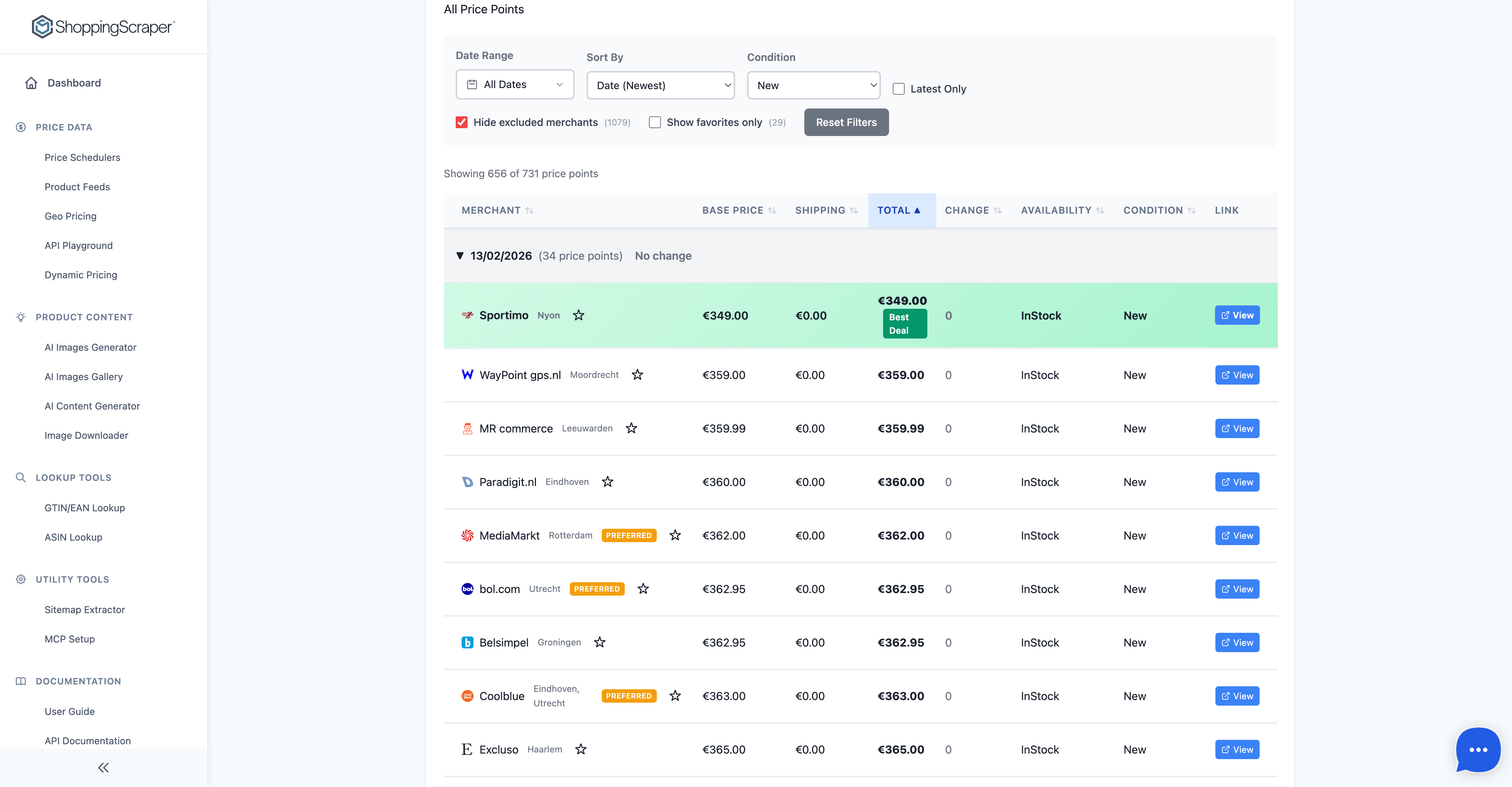Select the Dashboard home icon
This screenshot has width=1512, height=787.
31,83
